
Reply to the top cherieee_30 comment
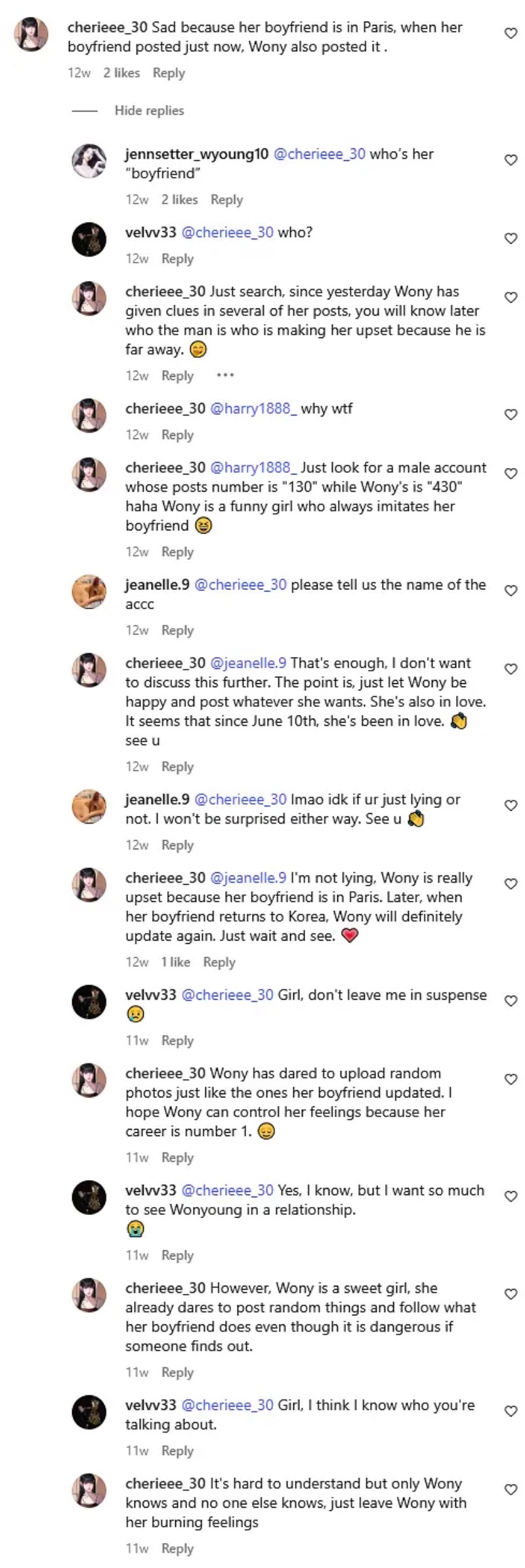point(169,73)
